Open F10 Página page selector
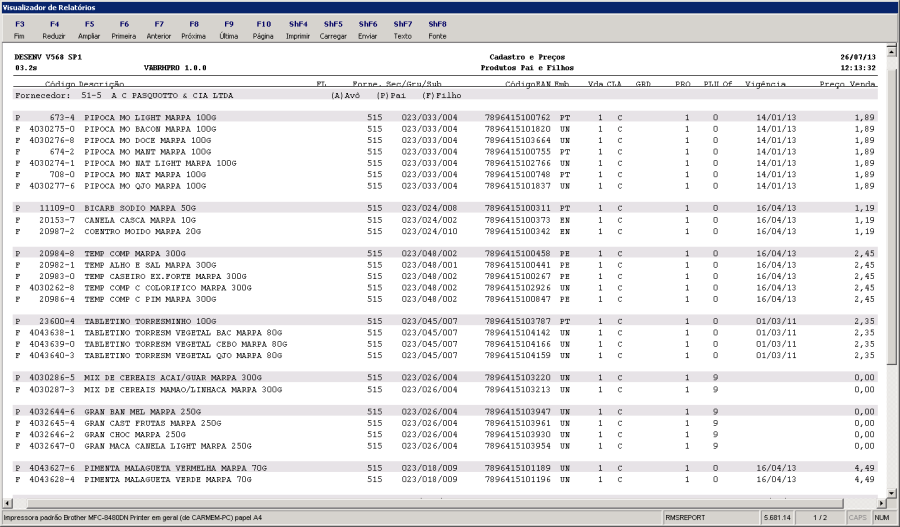The height and width of the screenshot is (527, 900). pos(263,30)
